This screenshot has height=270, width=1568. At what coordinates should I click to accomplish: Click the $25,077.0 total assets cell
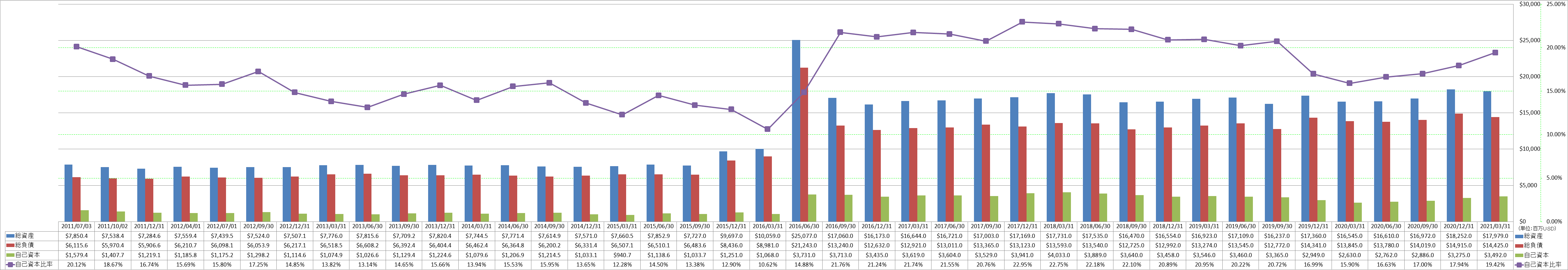pyautogui.click(x=804, y=235)
